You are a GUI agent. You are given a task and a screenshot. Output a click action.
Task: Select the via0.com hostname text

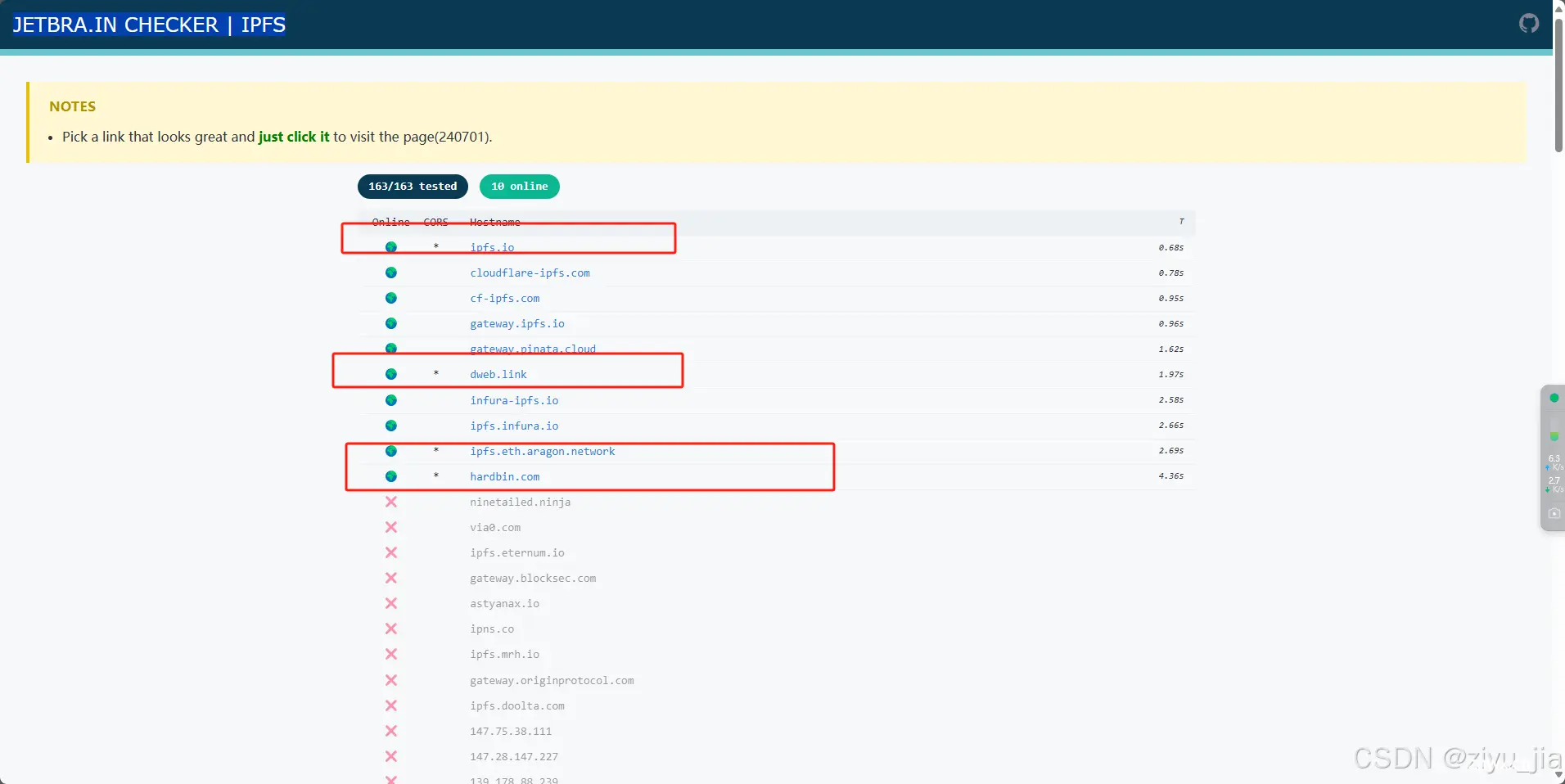(495, 527)
